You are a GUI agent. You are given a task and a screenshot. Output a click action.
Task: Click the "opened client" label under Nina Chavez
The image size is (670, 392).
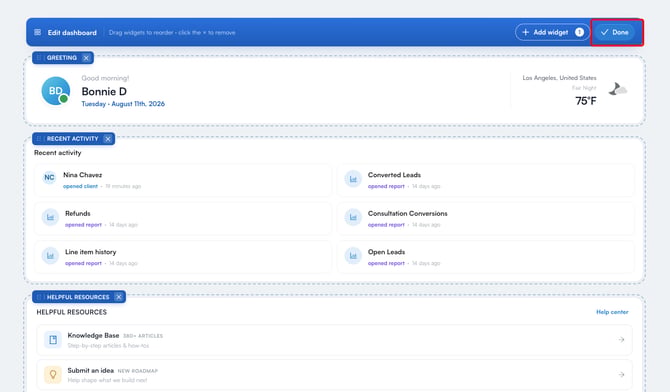pyautogui.click(x=80, y=186)
